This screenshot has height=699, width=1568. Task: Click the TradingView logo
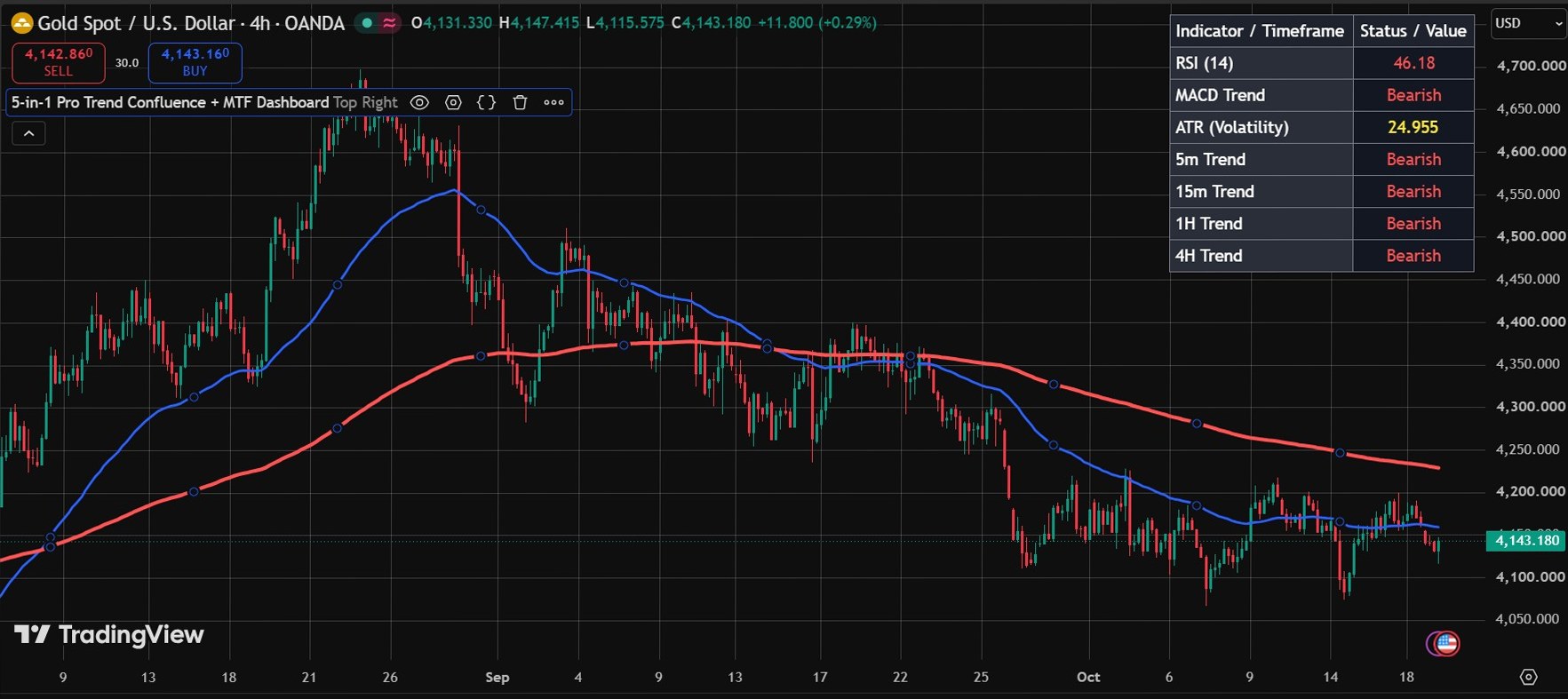[109, 634]
